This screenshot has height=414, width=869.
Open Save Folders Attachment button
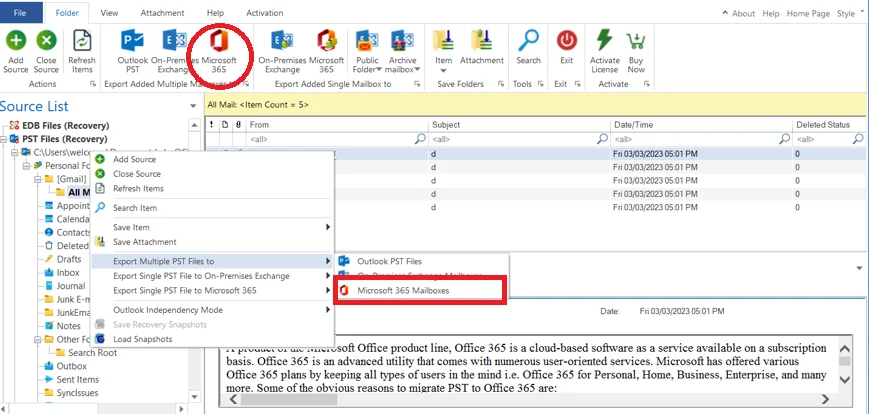(482, 47)
